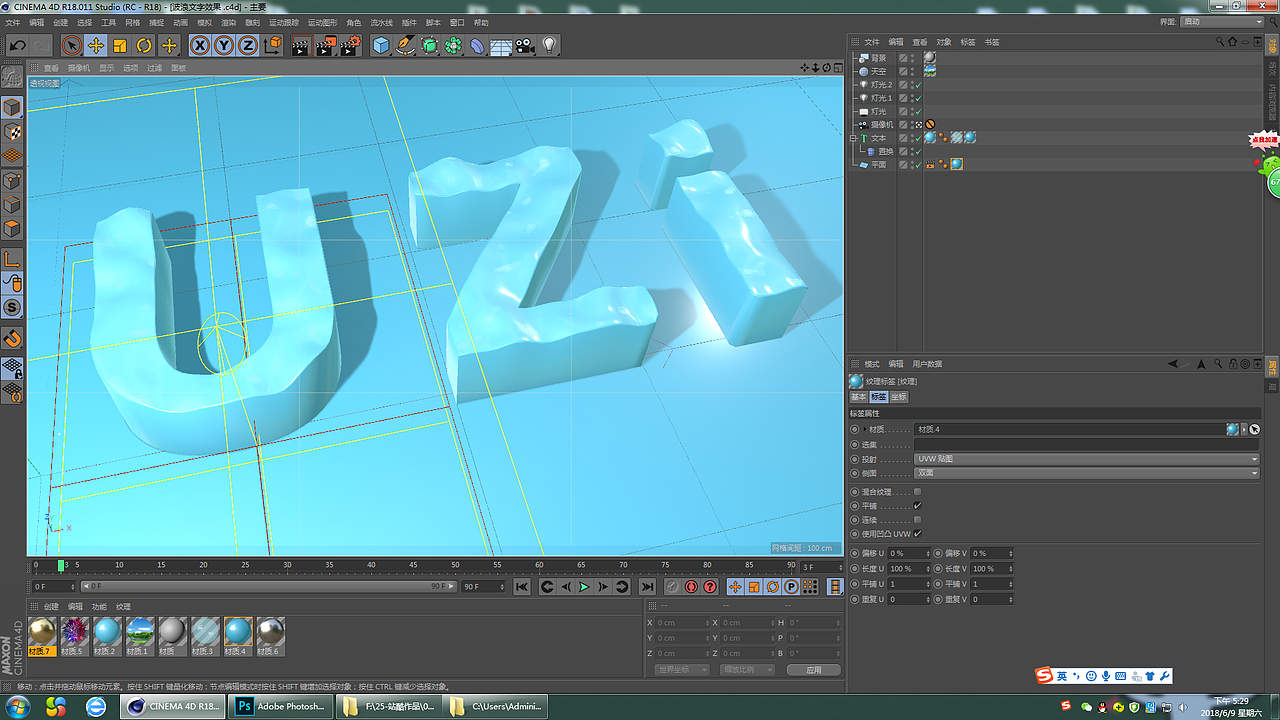Select the Rotate tool in the toolbar

(x=145, y=45)
